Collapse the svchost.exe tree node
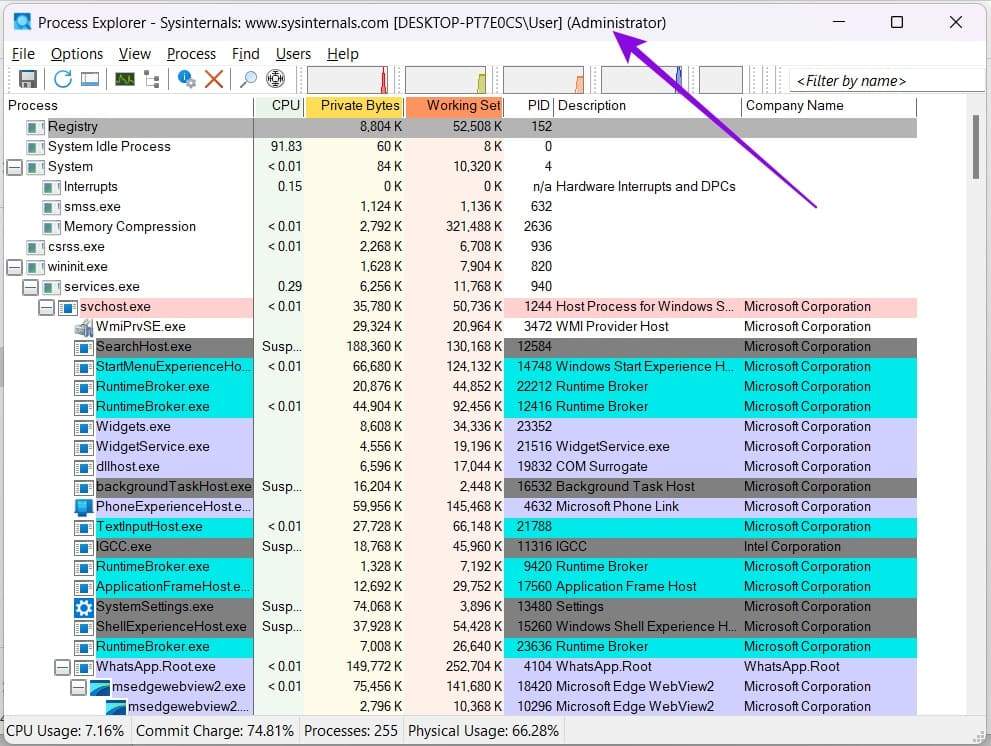The height and width of the screenshot is (746, 991). click(x=46, y=307)
